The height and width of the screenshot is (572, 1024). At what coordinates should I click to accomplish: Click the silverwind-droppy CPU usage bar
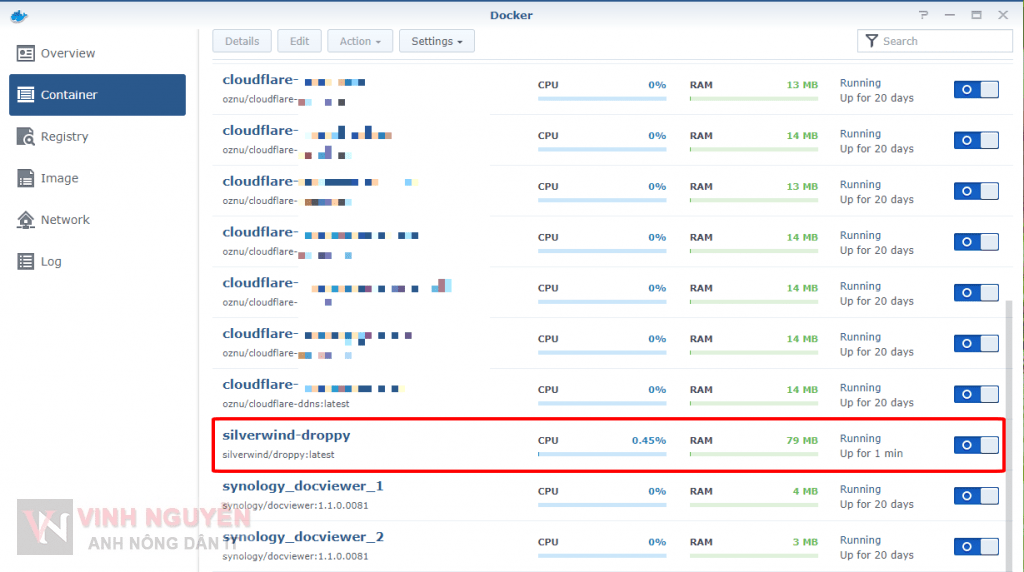tap(601, 454)
